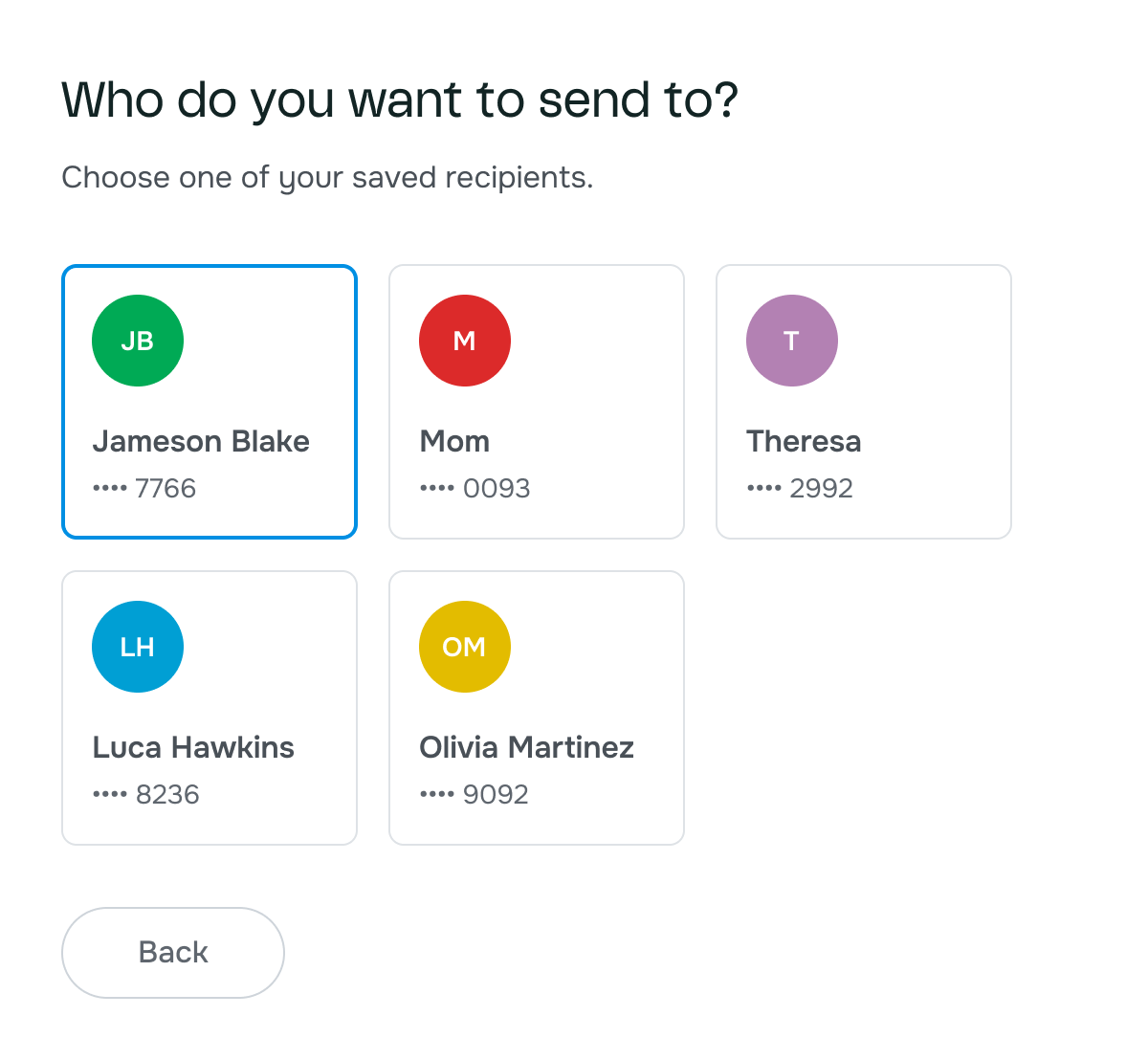Image resolution: width=1148 pixels, height=1060 pixels.
Task: Click the saved recipients instruction text
Action: pos(327,177)
